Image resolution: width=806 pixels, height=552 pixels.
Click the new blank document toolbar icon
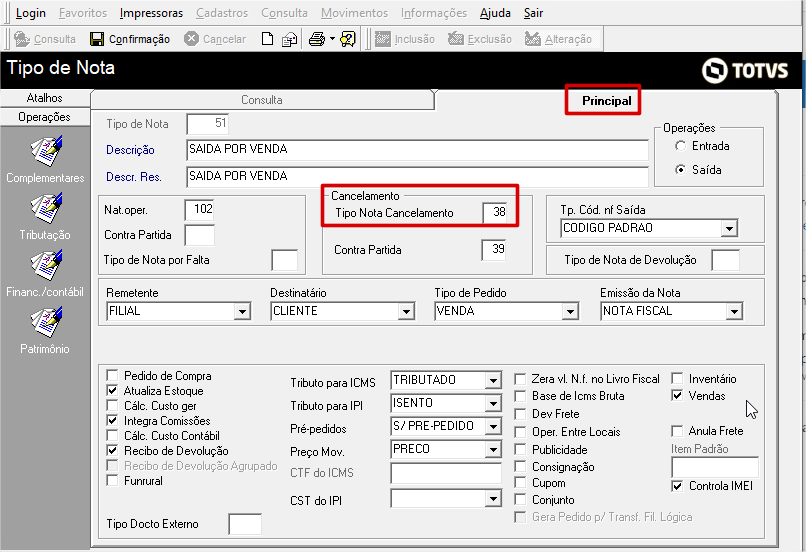tap(267, 39)
